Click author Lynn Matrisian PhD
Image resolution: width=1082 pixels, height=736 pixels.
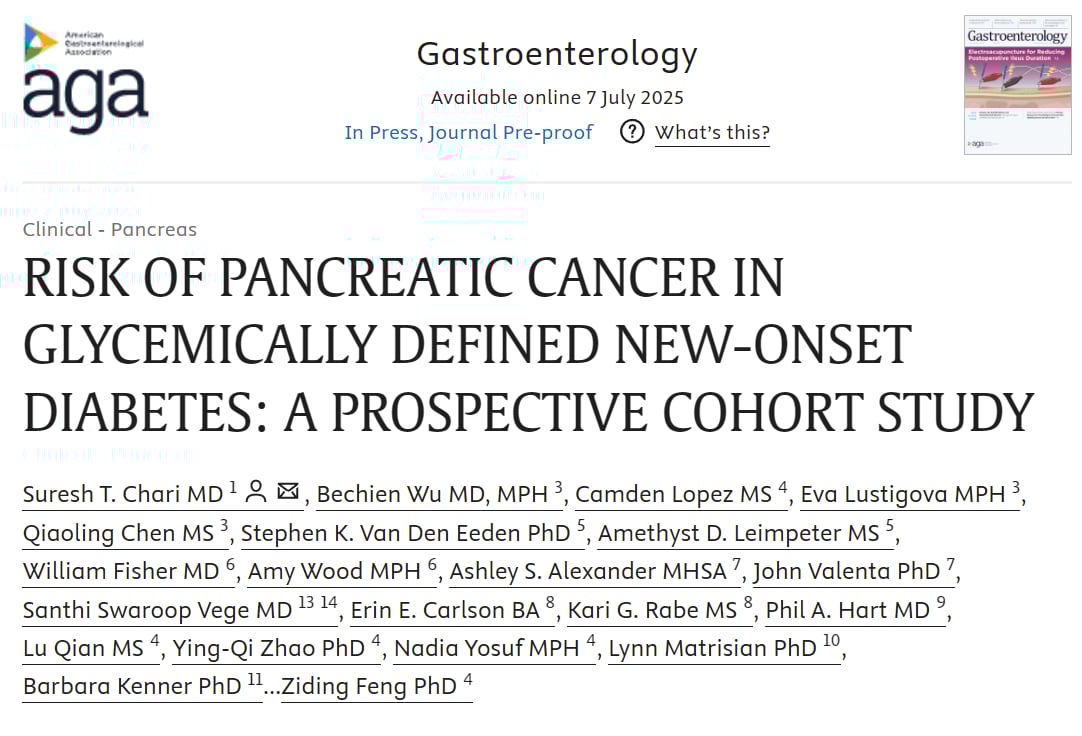tap(713, 648)
